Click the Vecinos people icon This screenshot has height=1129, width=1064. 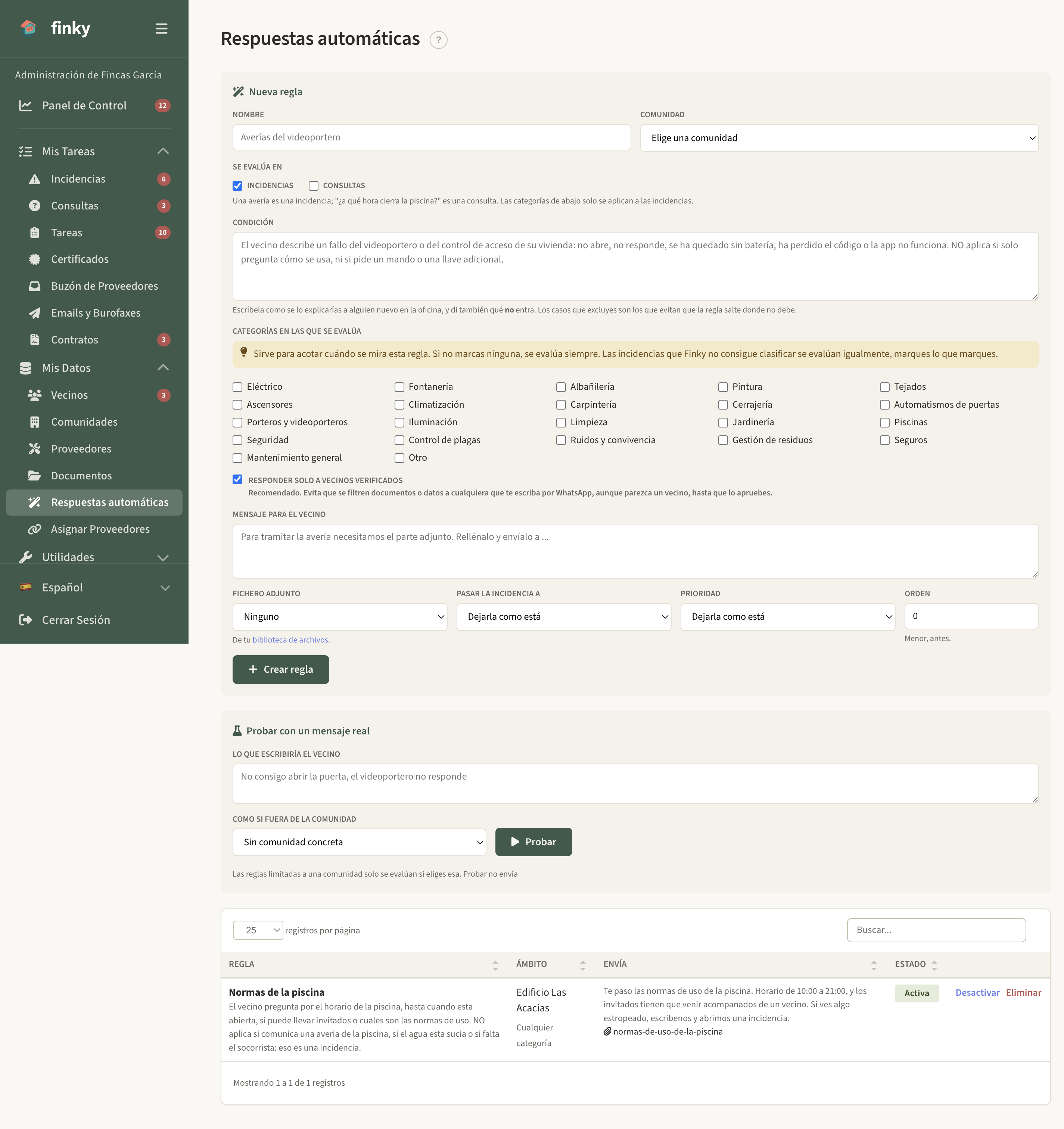[35, 395]
